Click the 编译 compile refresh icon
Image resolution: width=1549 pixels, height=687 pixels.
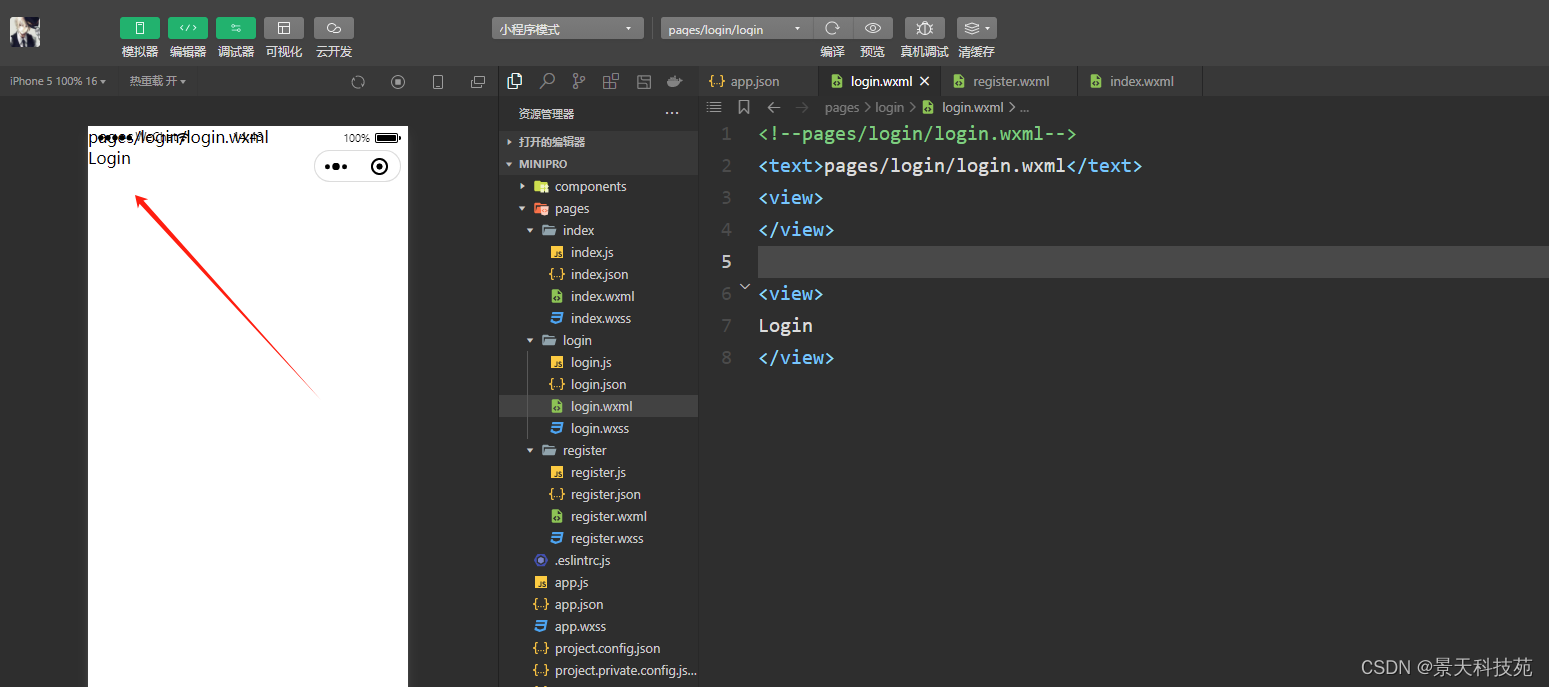pos(832,28)
